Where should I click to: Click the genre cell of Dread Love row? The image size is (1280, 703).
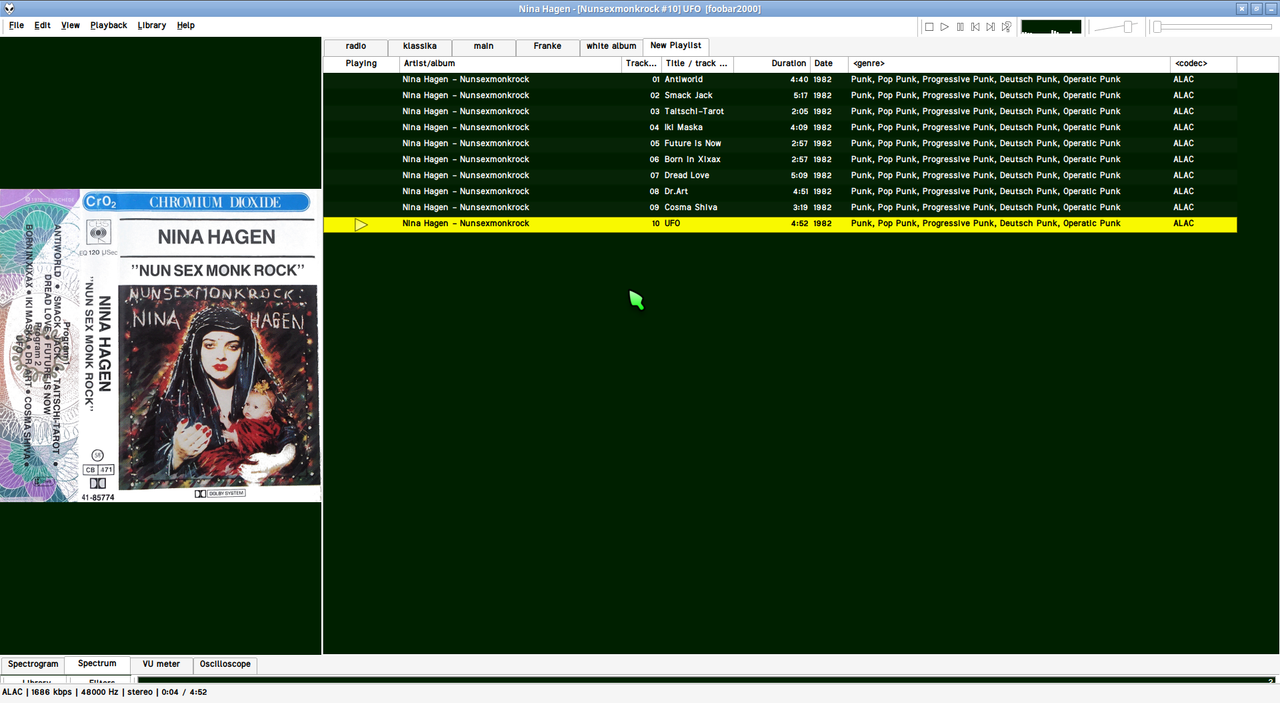(x=985, y=176)
